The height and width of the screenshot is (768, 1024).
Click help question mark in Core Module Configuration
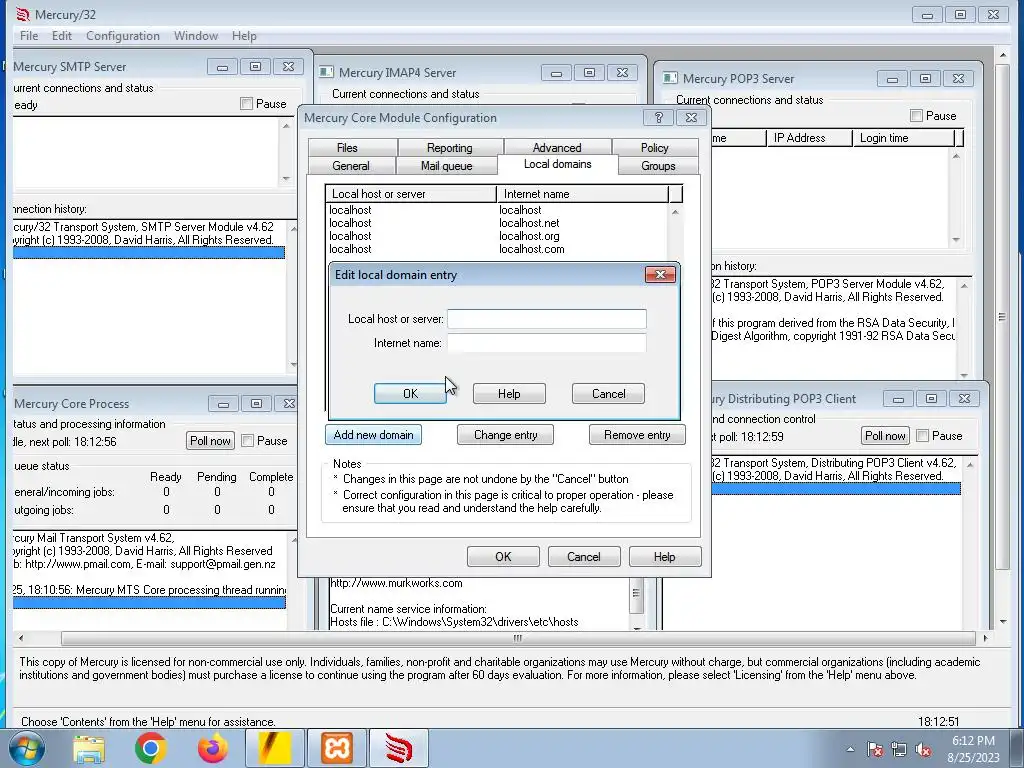click(x=658, y=118)
